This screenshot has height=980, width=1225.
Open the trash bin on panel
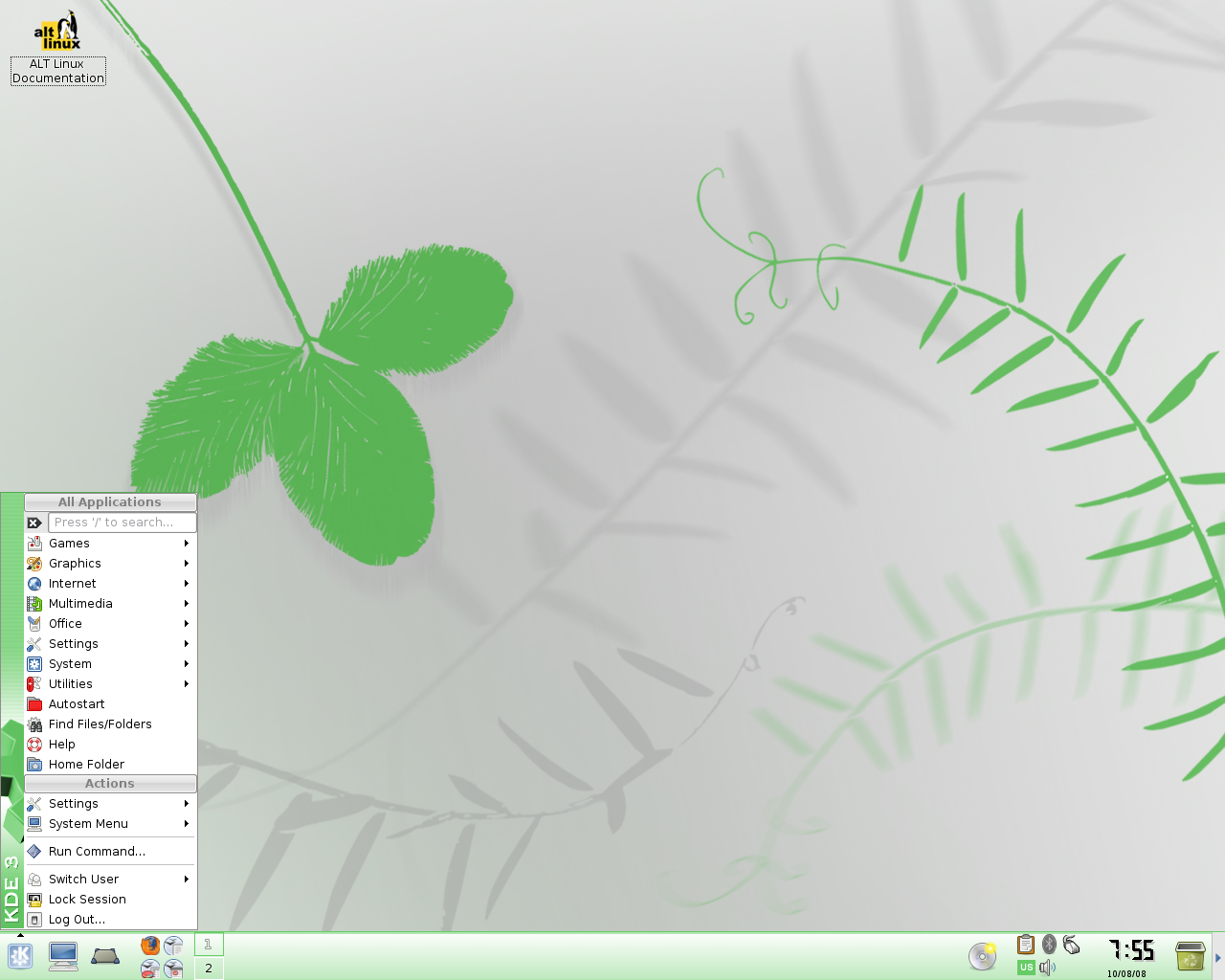[x=1190, y=955]
